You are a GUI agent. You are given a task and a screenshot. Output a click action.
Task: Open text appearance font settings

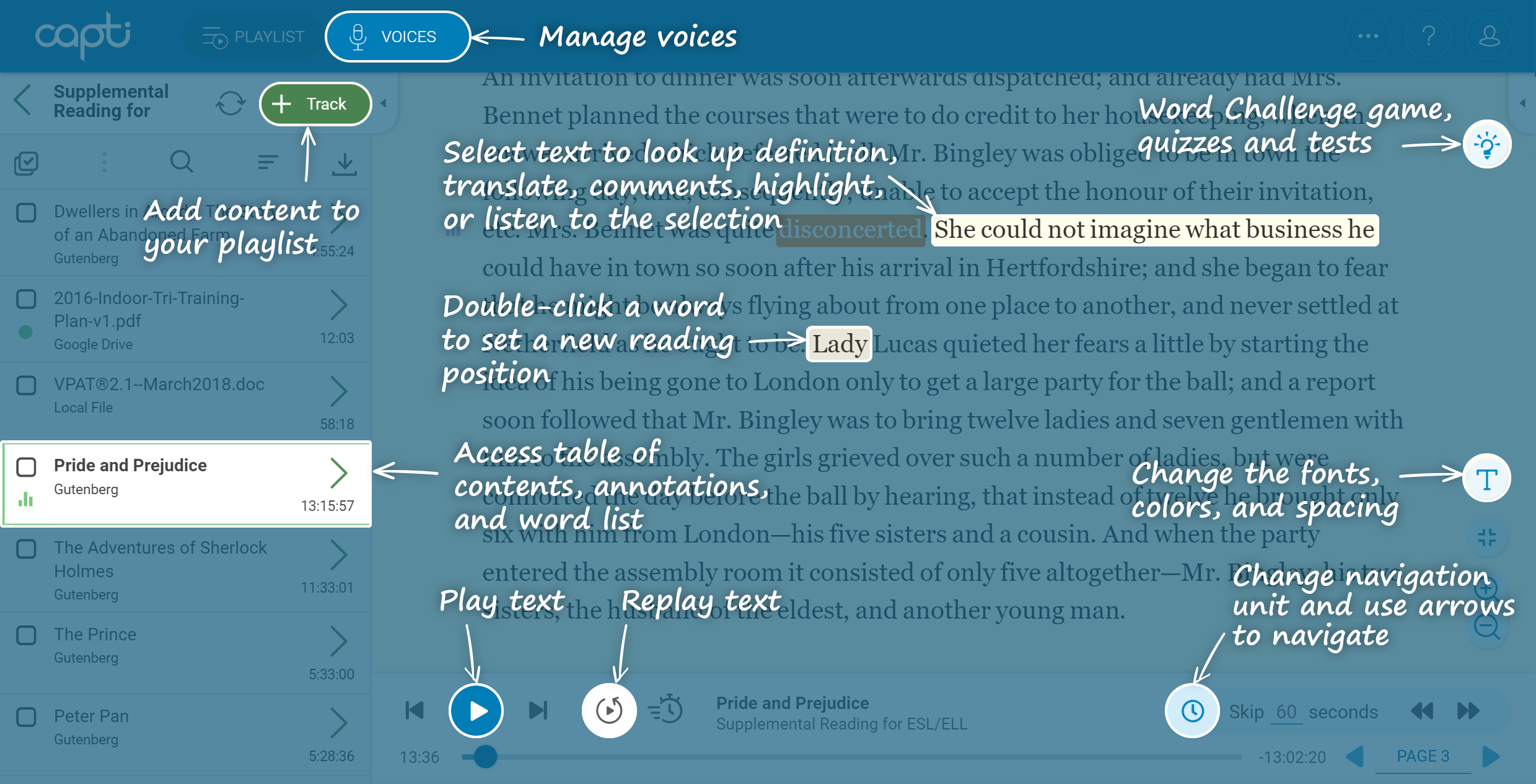(x=1487, y=478)
